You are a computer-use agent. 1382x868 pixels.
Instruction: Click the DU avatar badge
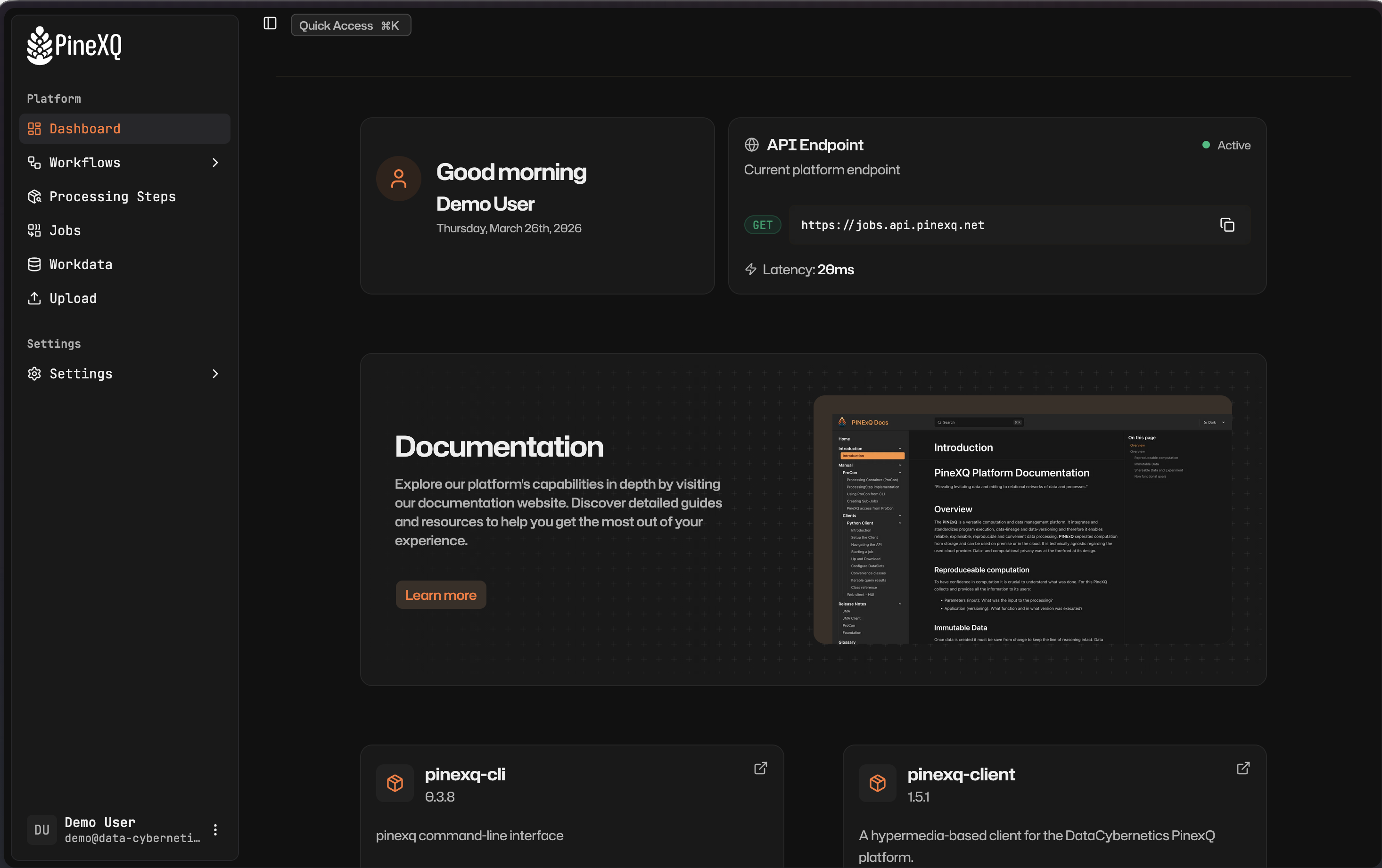[x=42, y=830]
